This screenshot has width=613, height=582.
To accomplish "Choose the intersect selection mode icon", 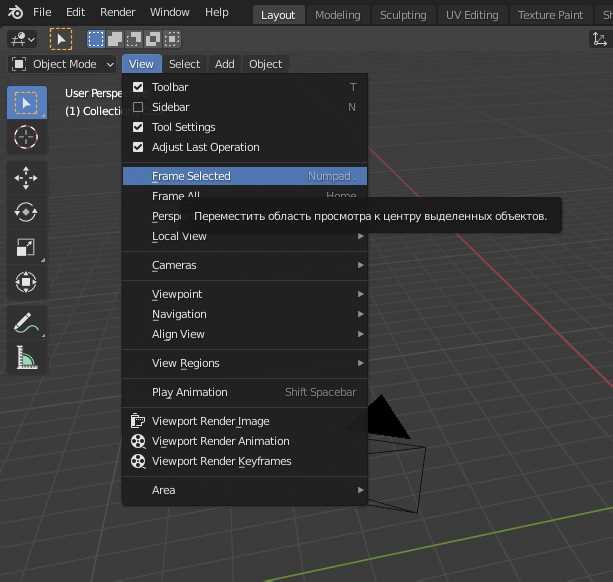I will pos(172,39).
